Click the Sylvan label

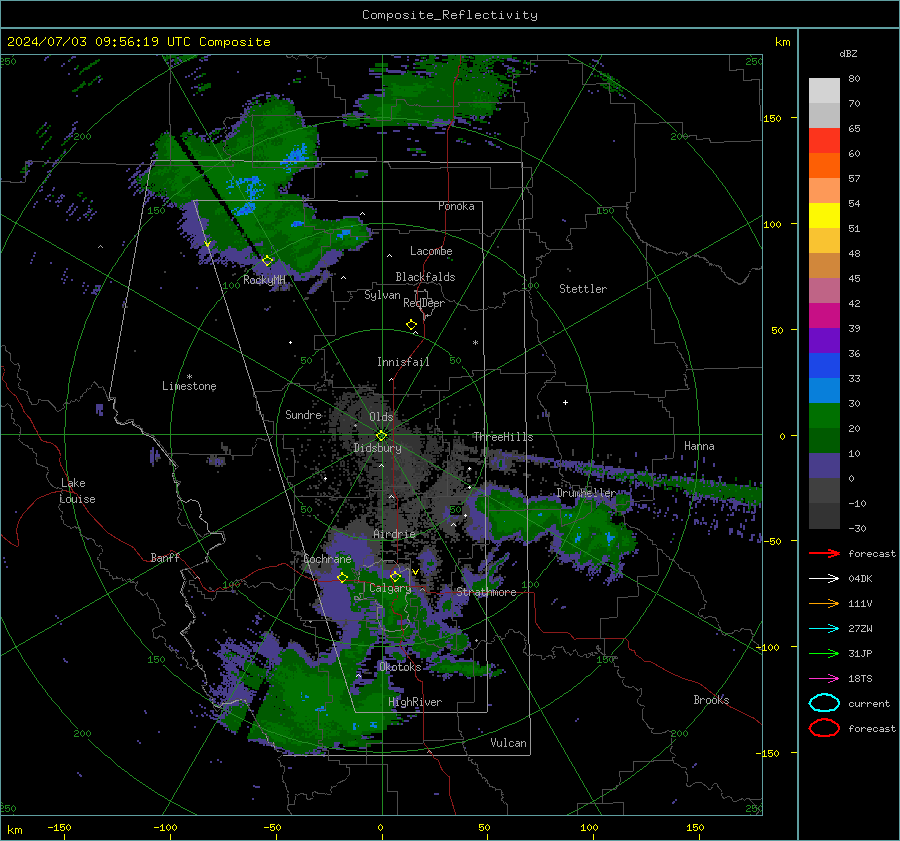pos(382,295)
